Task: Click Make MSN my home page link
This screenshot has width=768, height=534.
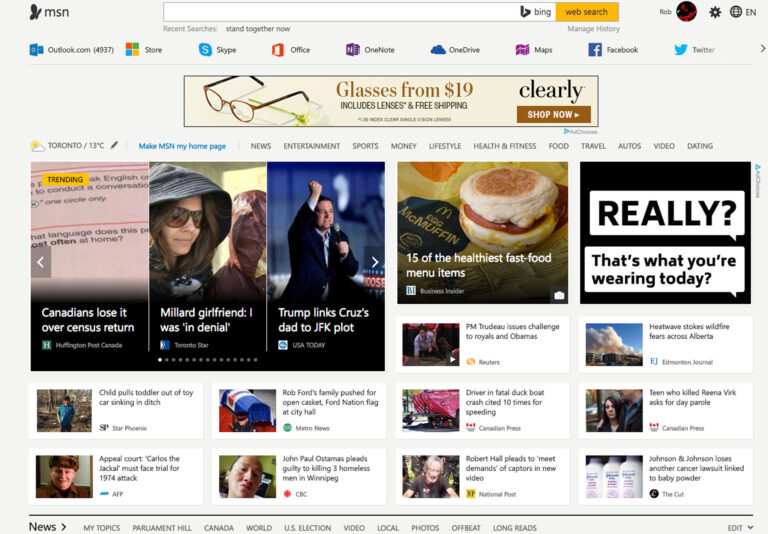Action: click(x=182, y=146)
